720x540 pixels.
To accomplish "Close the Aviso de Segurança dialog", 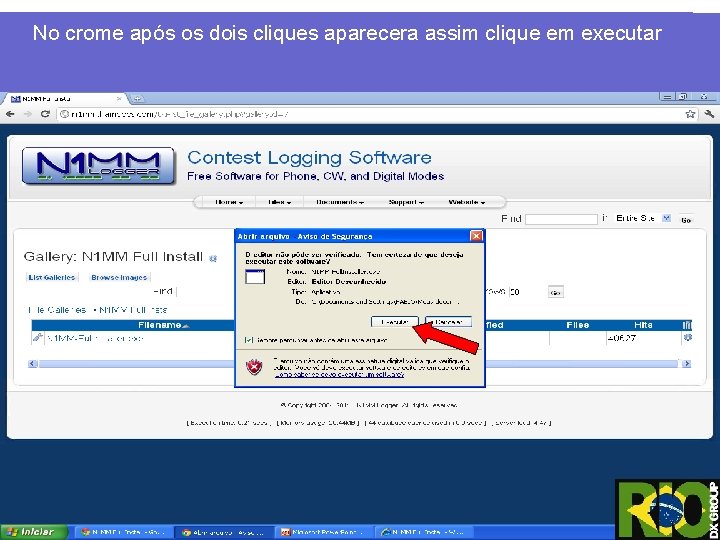I will coord(476,236).
